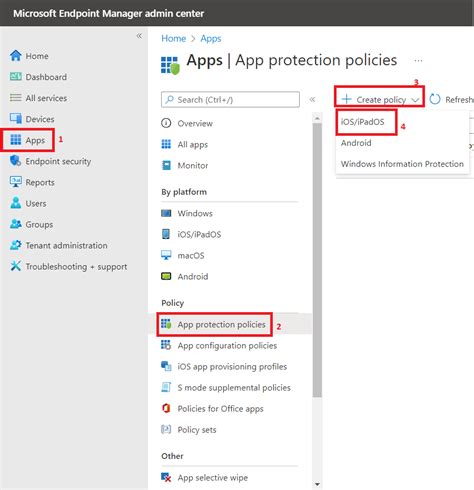Click the Monitor book icon

click(166, 165)
